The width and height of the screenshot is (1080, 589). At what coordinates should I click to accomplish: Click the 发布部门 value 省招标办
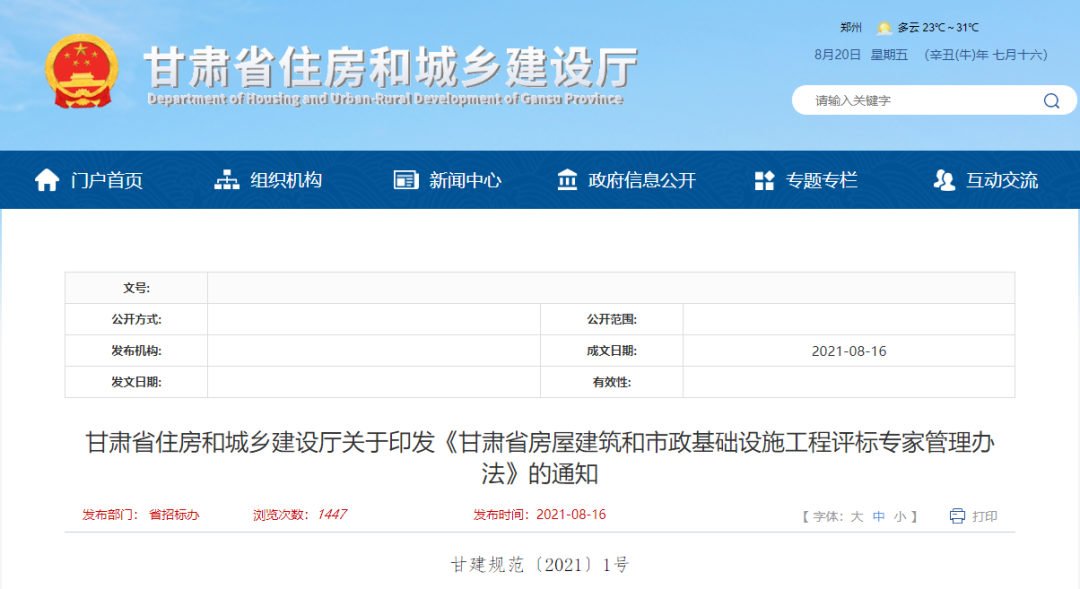(174, 515)
